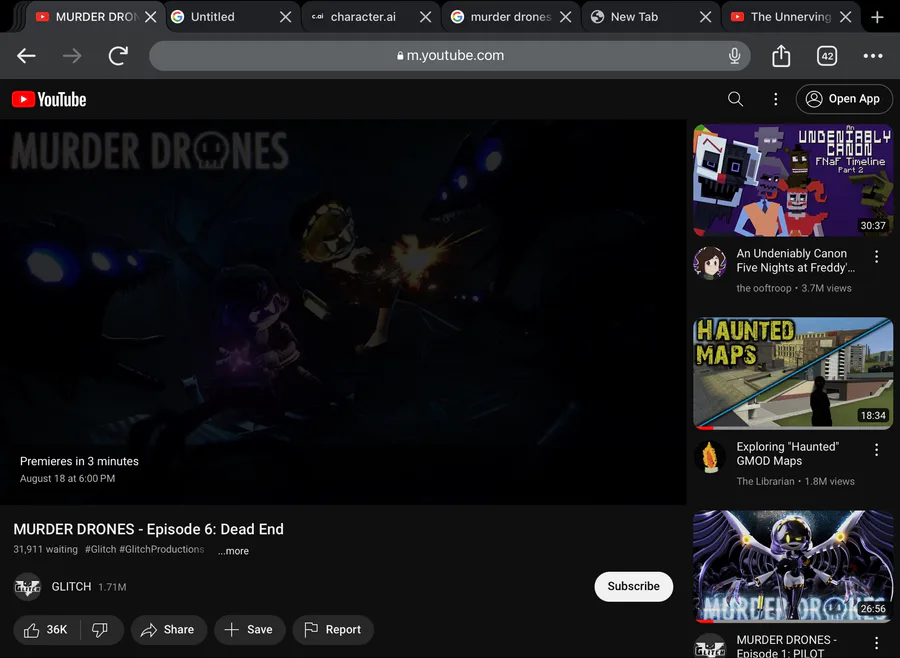Dislike the video with thumbs-down icon
The height and width of the screenshot is (658, 900).
click(x=100, y=630)
